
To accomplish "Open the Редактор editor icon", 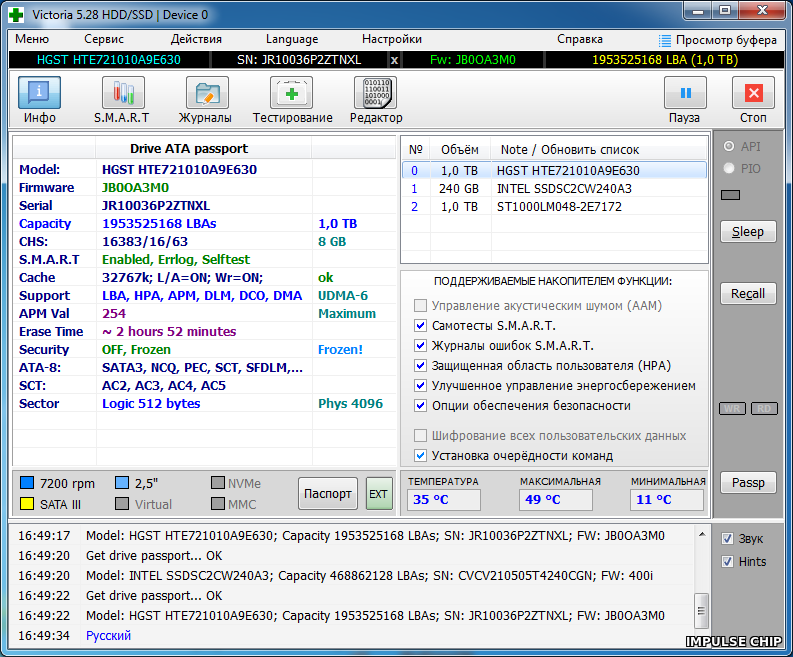I will point(375,93).
